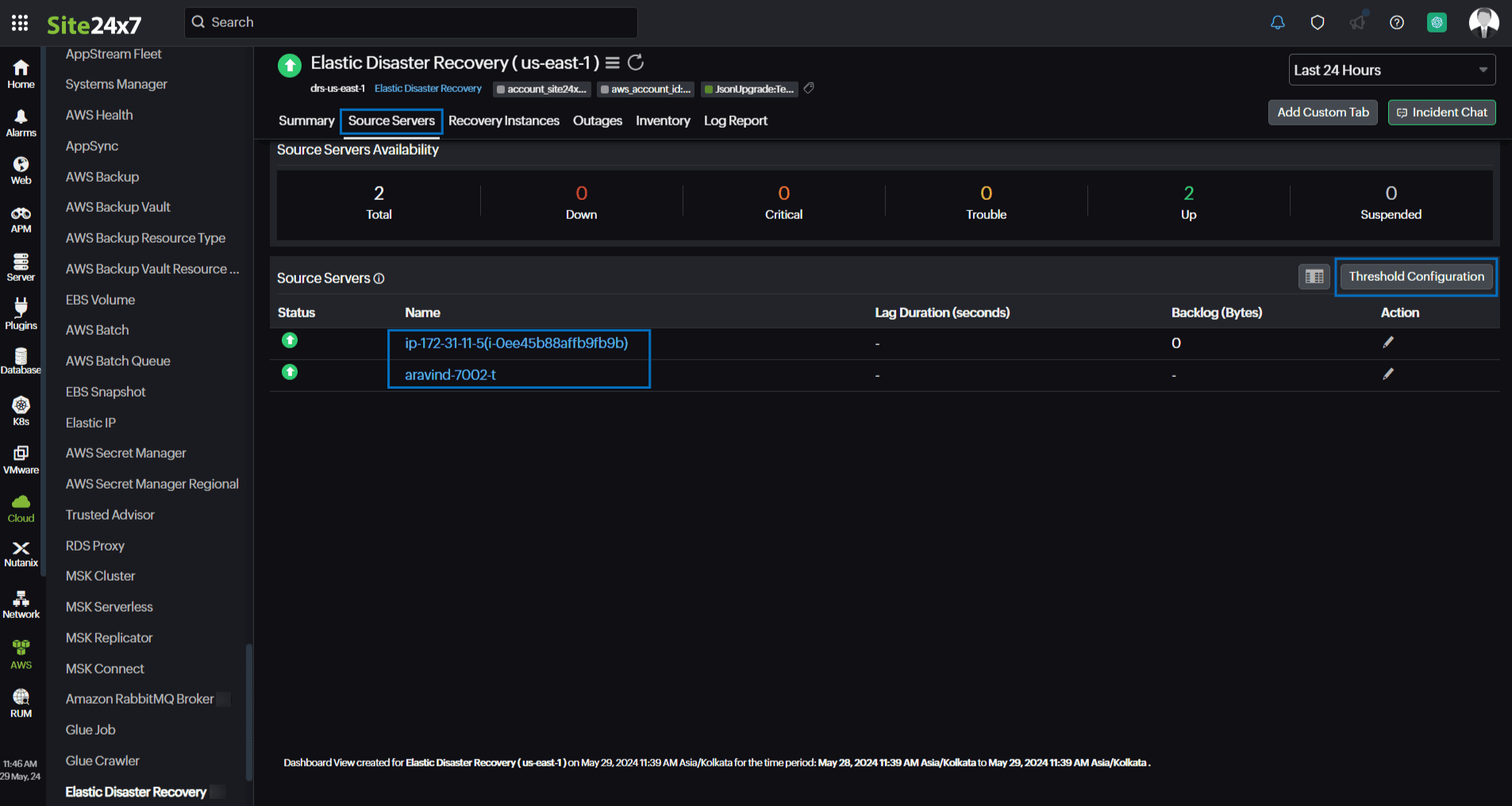Open the ip-172-31-11-5 source server link
The width and height of the screenshot is (1512, 806).
point(516,344)
